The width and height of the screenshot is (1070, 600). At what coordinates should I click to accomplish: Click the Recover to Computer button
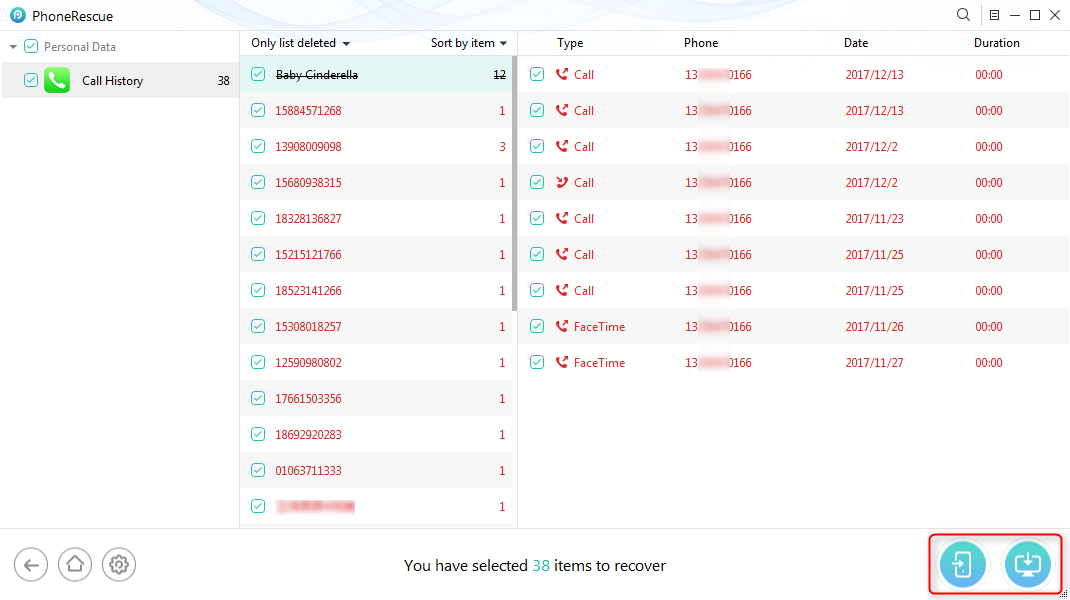point(1027,565)
